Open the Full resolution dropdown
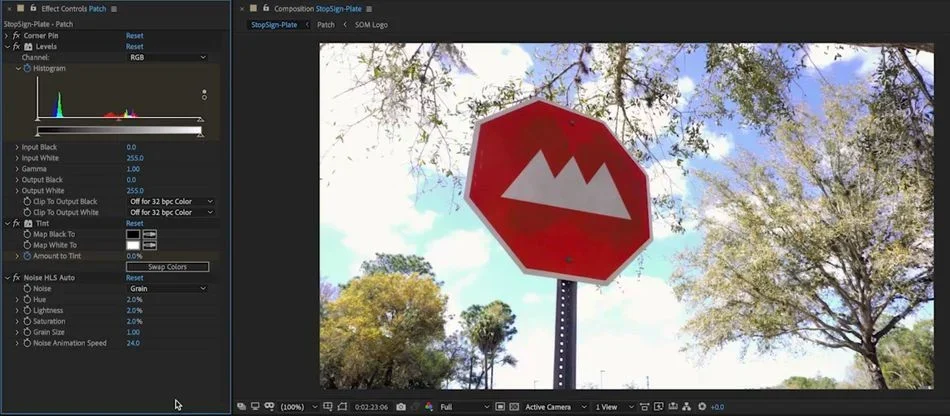Image resolution: width=950 pixels, height=416 pixels. click(x=464, y=407)
